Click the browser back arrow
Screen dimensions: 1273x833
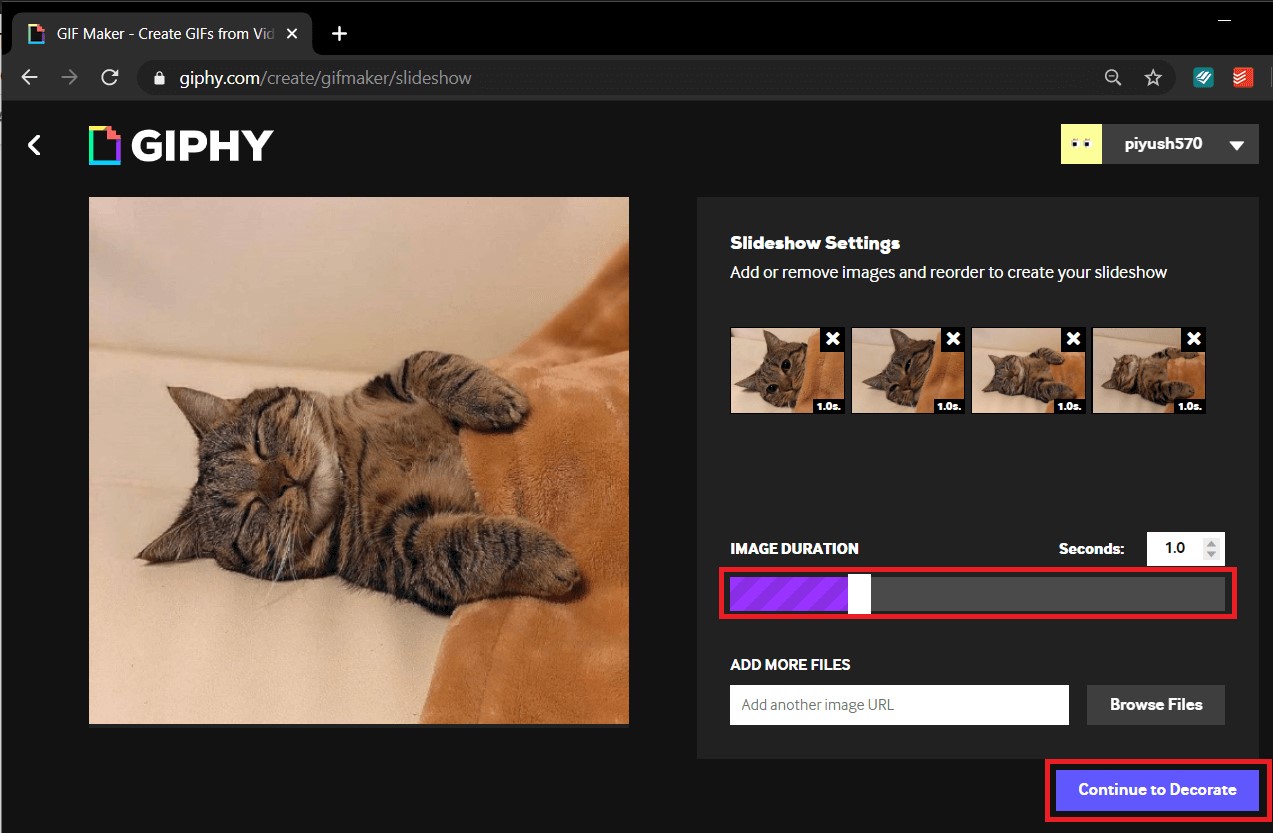(30, 78)
